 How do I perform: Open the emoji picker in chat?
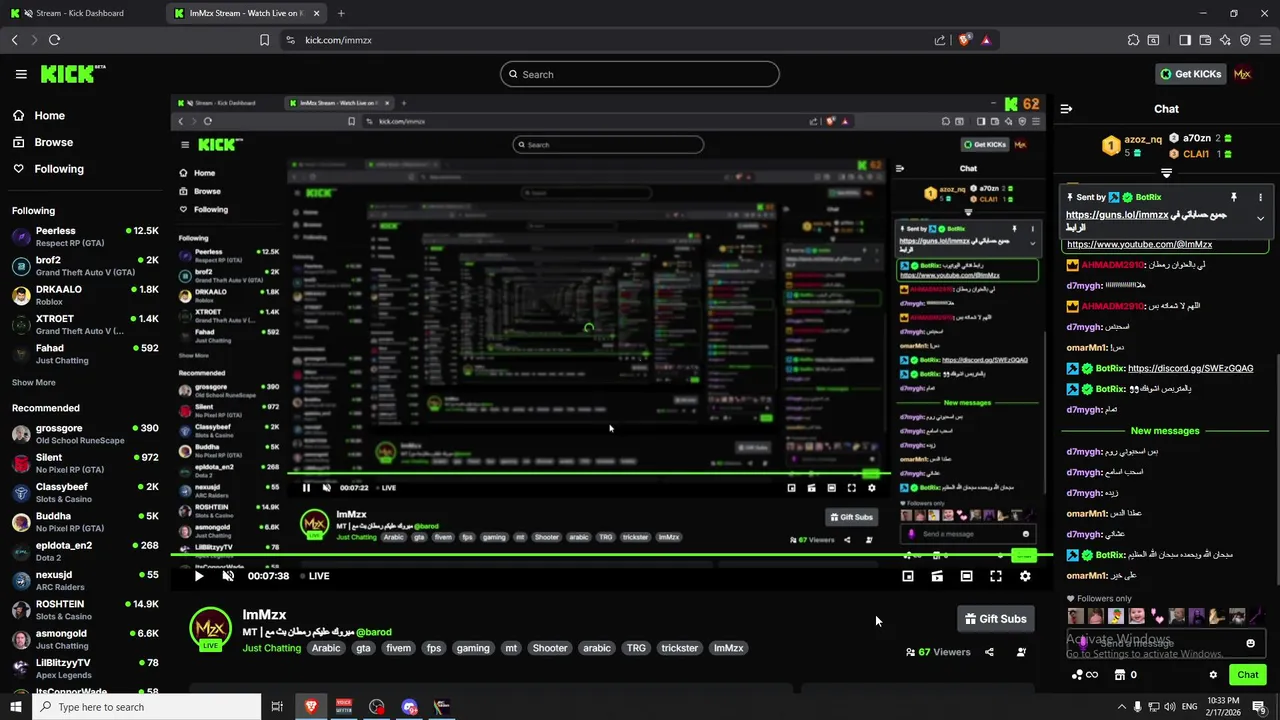(x=1250, y=643)
